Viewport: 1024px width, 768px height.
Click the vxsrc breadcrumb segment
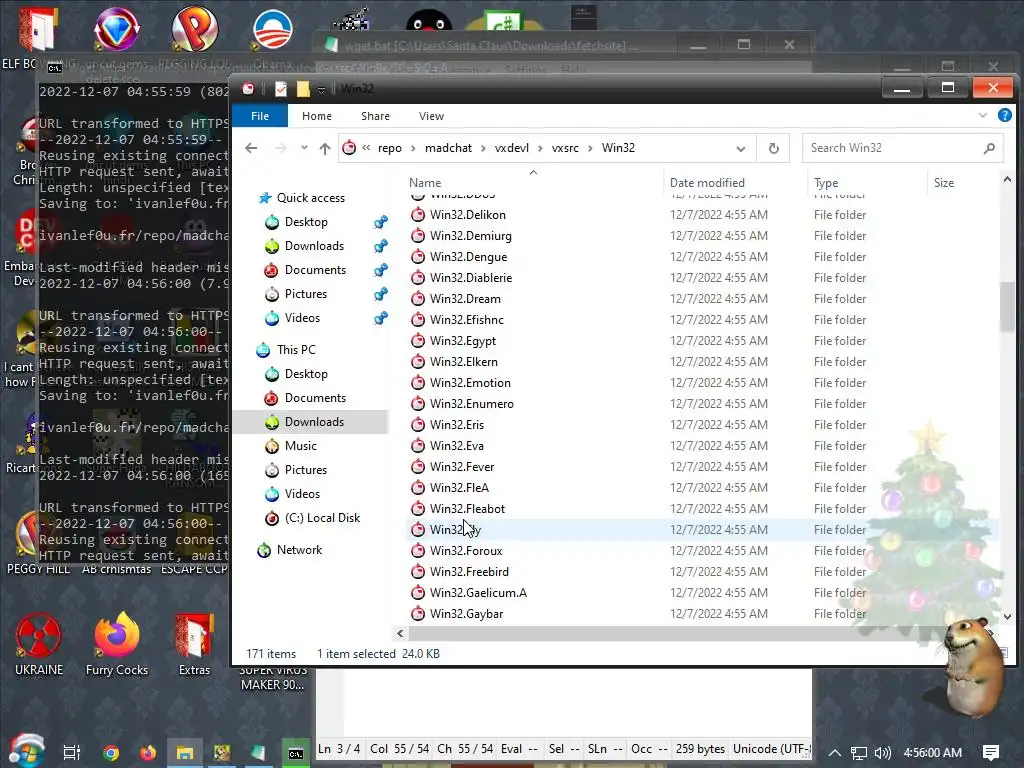point(565,148)
